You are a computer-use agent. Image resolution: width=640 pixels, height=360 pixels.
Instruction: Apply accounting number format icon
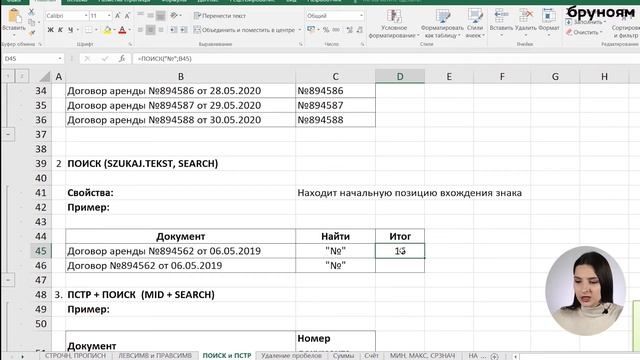pos(311,29)
